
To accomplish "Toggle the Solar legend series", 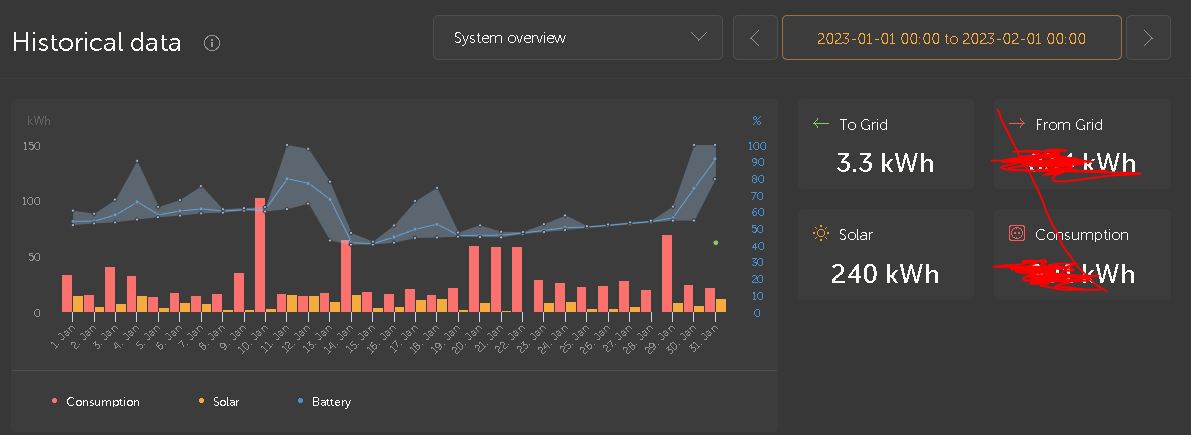I will pos(219,402).
